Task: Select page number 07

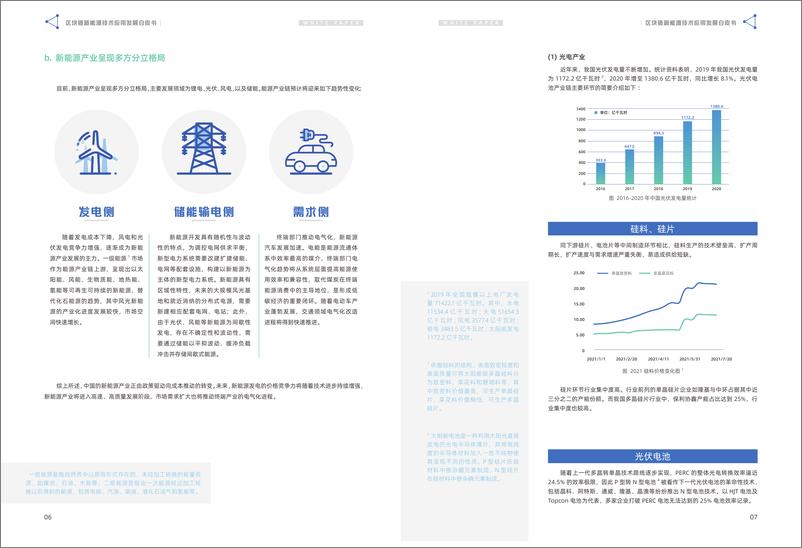Action: point(753,517)
